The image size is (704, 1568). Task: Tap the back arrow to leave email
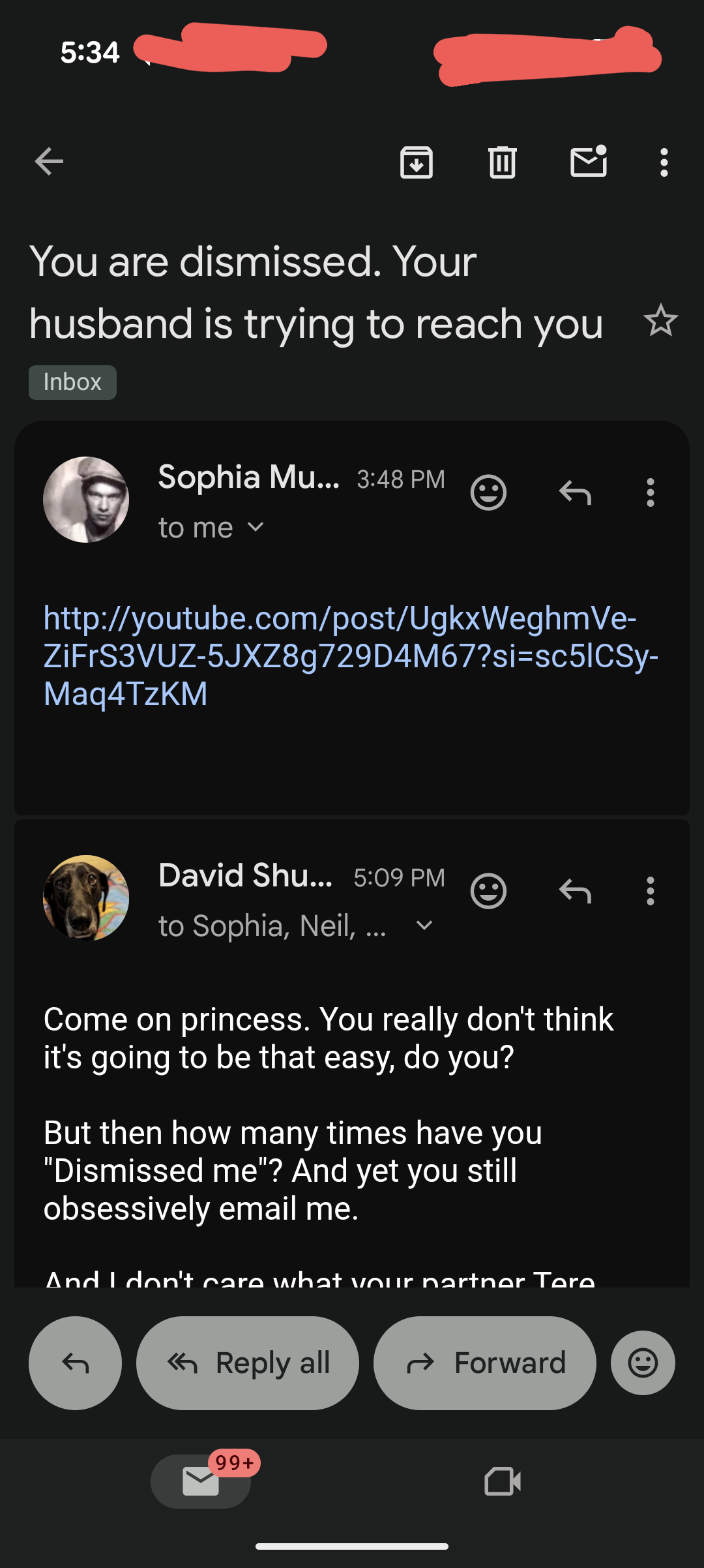coord(49,162)
